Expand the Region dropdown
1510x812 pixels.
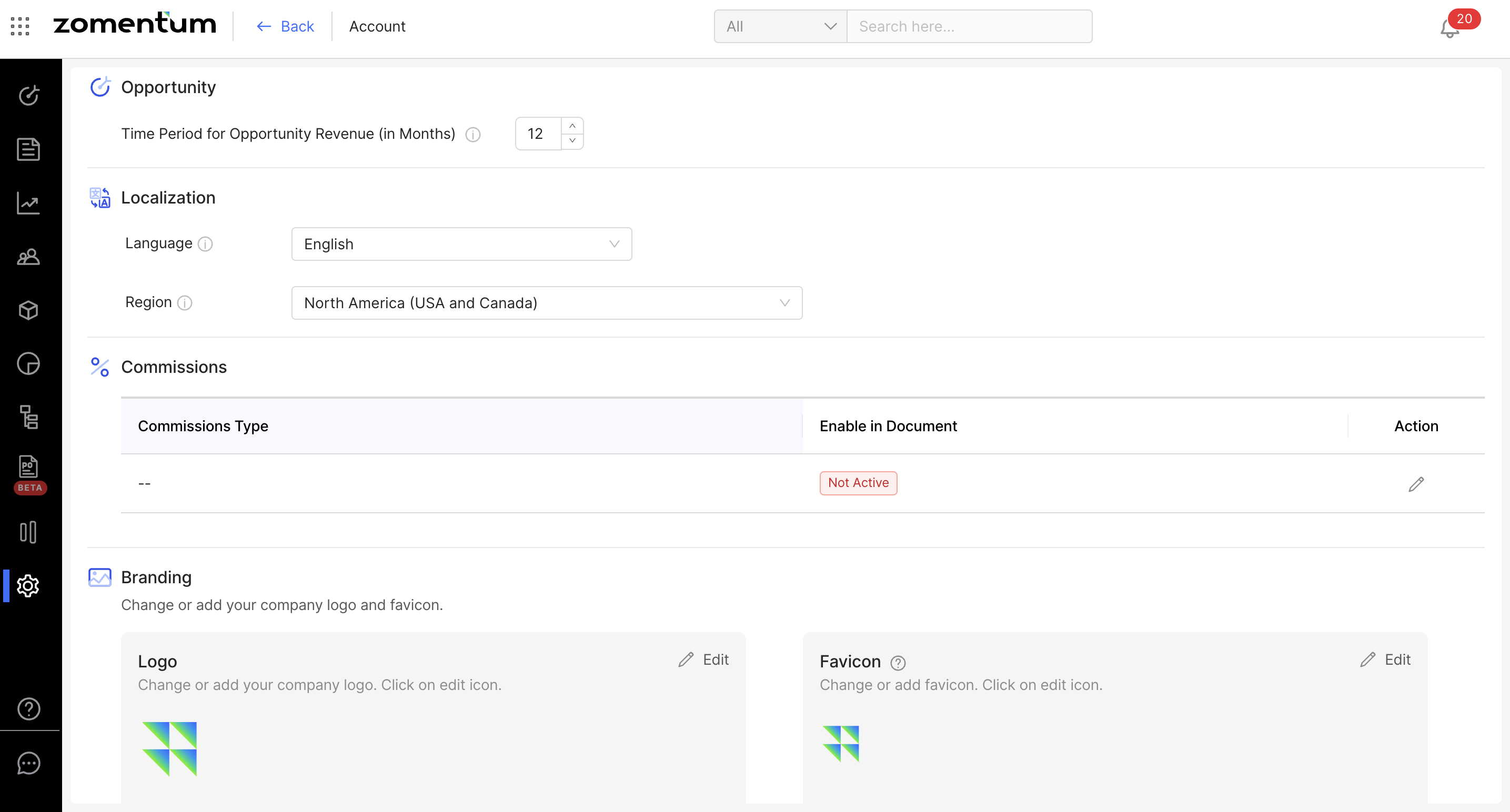click(x=546, y=303)
